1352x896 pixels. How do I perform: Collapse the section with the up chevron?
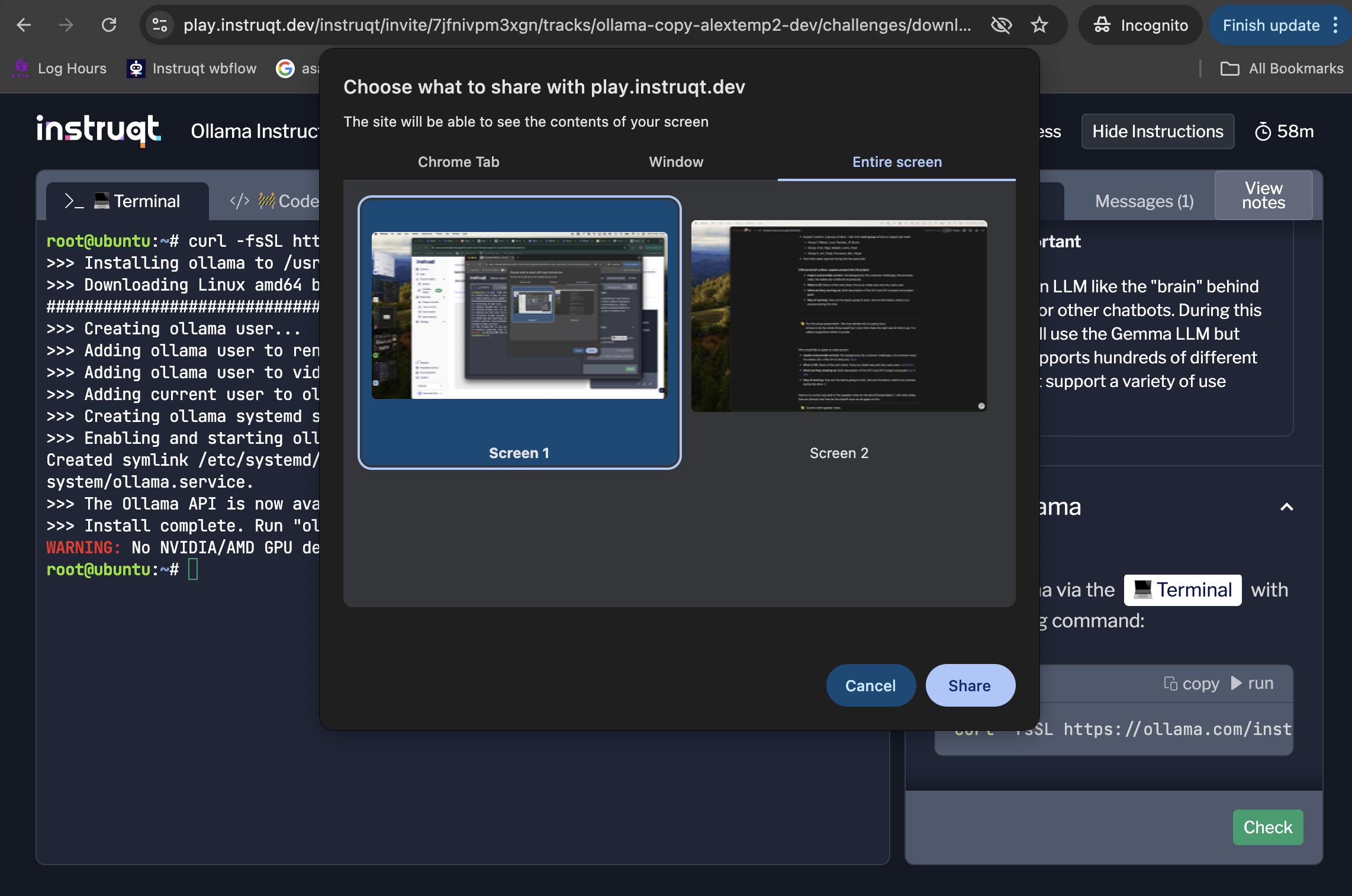pyautogui.click(x=1286, y=507)
